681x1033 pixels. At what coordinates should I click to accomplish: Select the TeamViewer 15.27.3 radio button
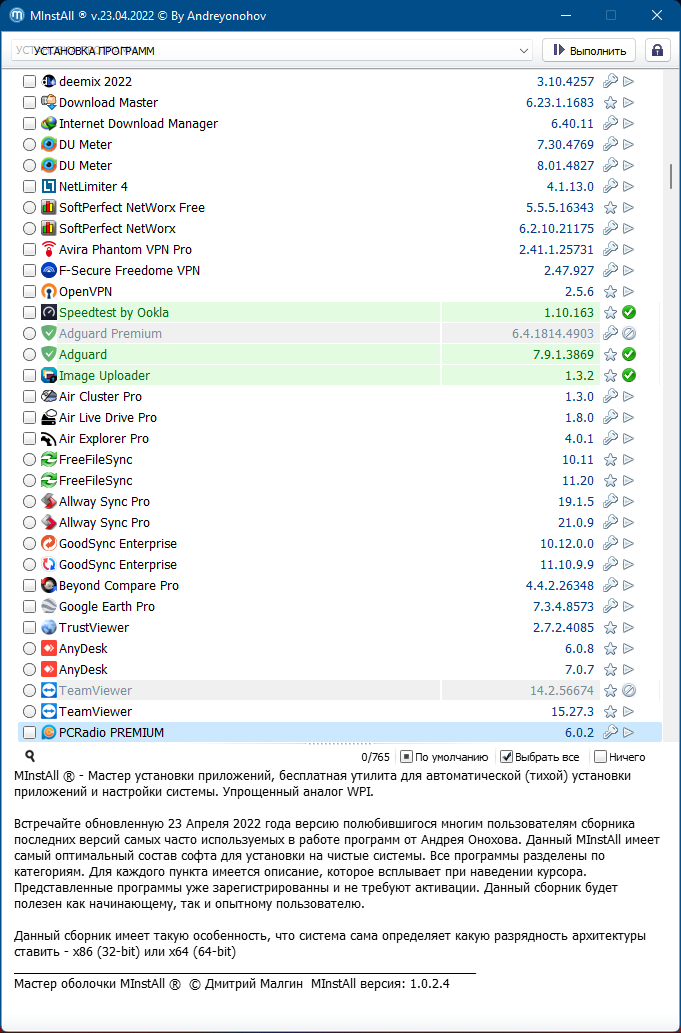pos(29,712)
